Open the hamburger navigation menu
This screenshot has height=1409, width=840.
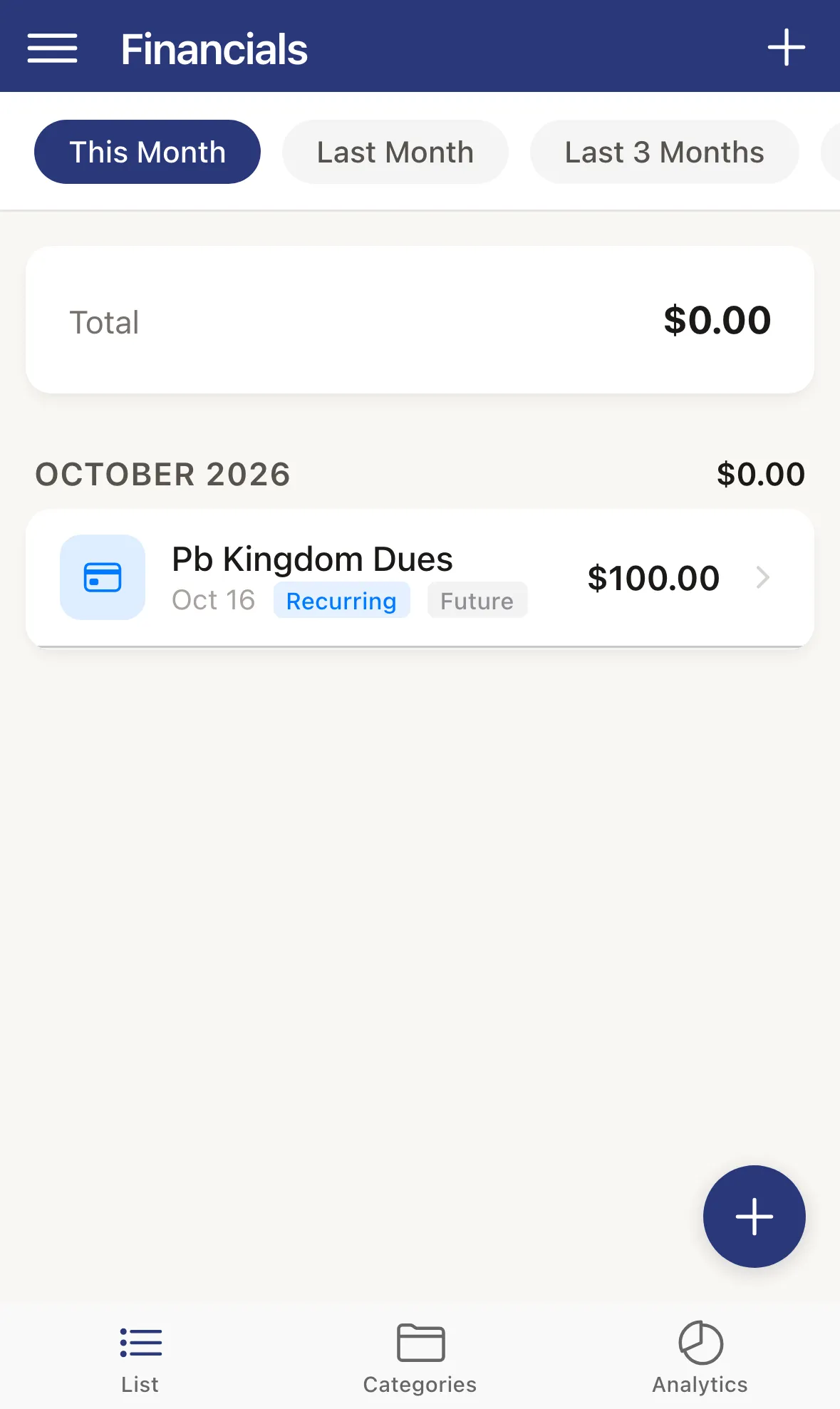[x=52, y=48]
